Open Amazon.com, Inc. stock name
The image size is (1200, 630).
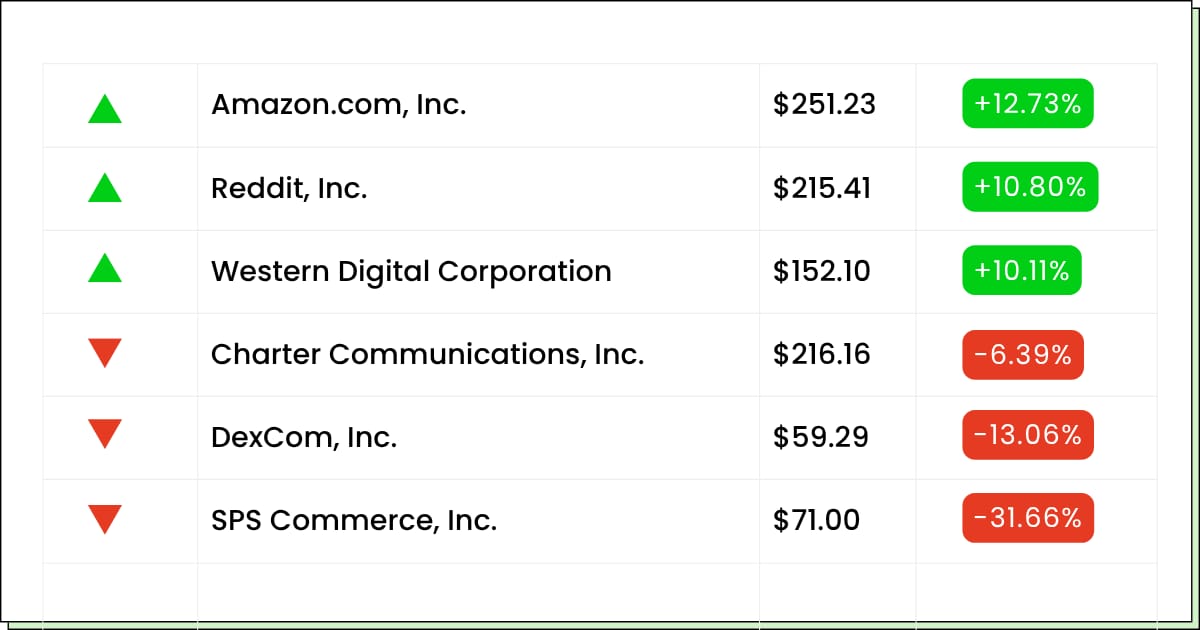(339, 104)
